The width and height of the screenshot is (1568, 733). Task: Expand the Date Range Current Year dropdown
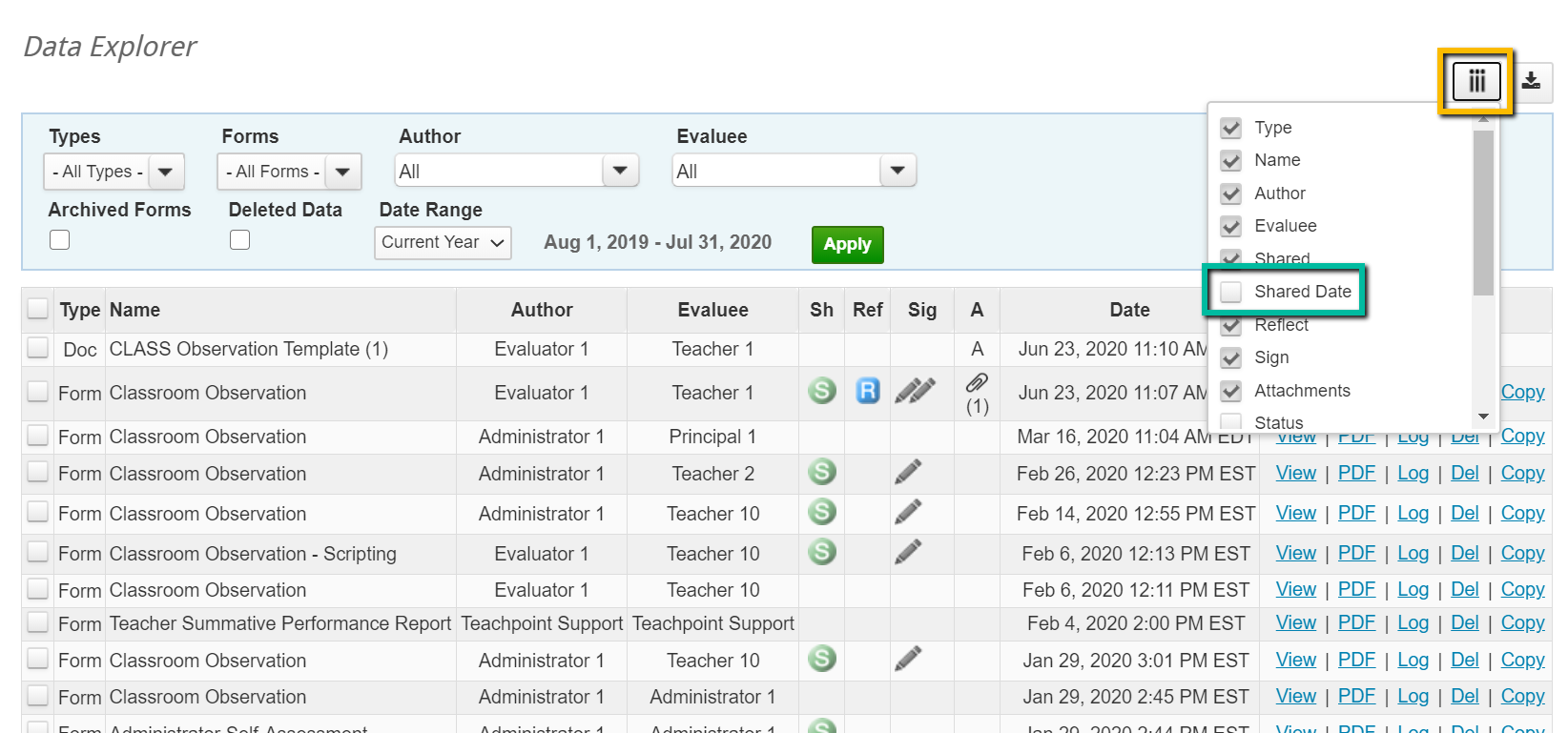tap(443, 242)
